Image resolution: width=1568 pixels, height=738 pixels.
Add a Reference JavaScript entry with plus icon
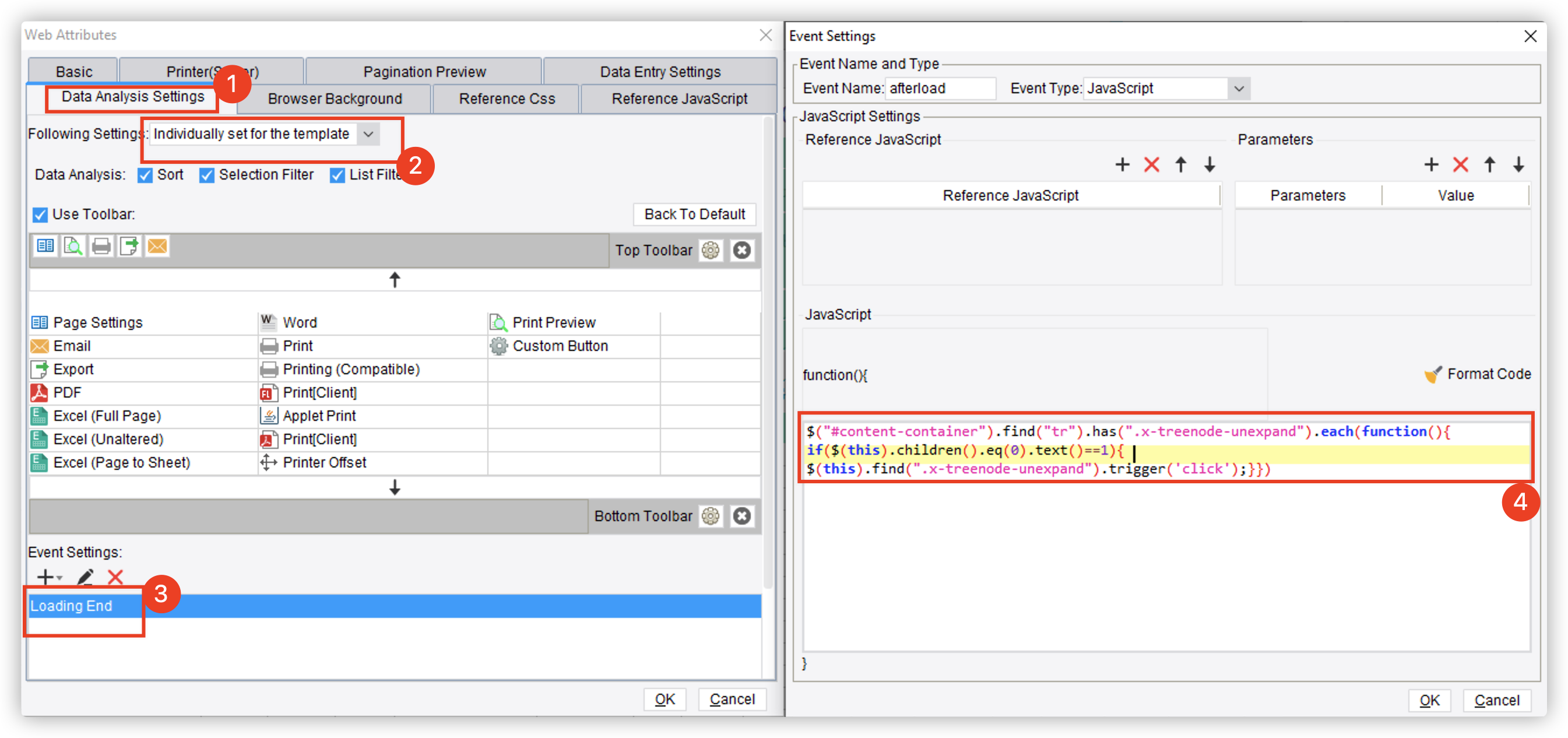pyautogui.click(x=1122, y=164)
